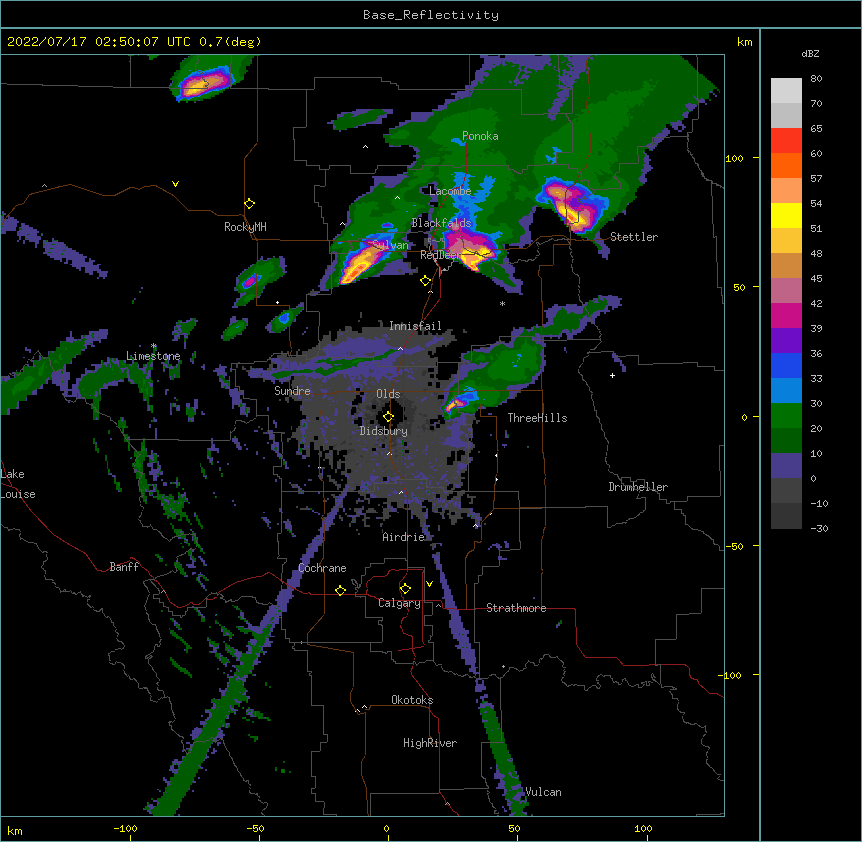
Task: Click the HighRiver city label
Action: [430, 743]
